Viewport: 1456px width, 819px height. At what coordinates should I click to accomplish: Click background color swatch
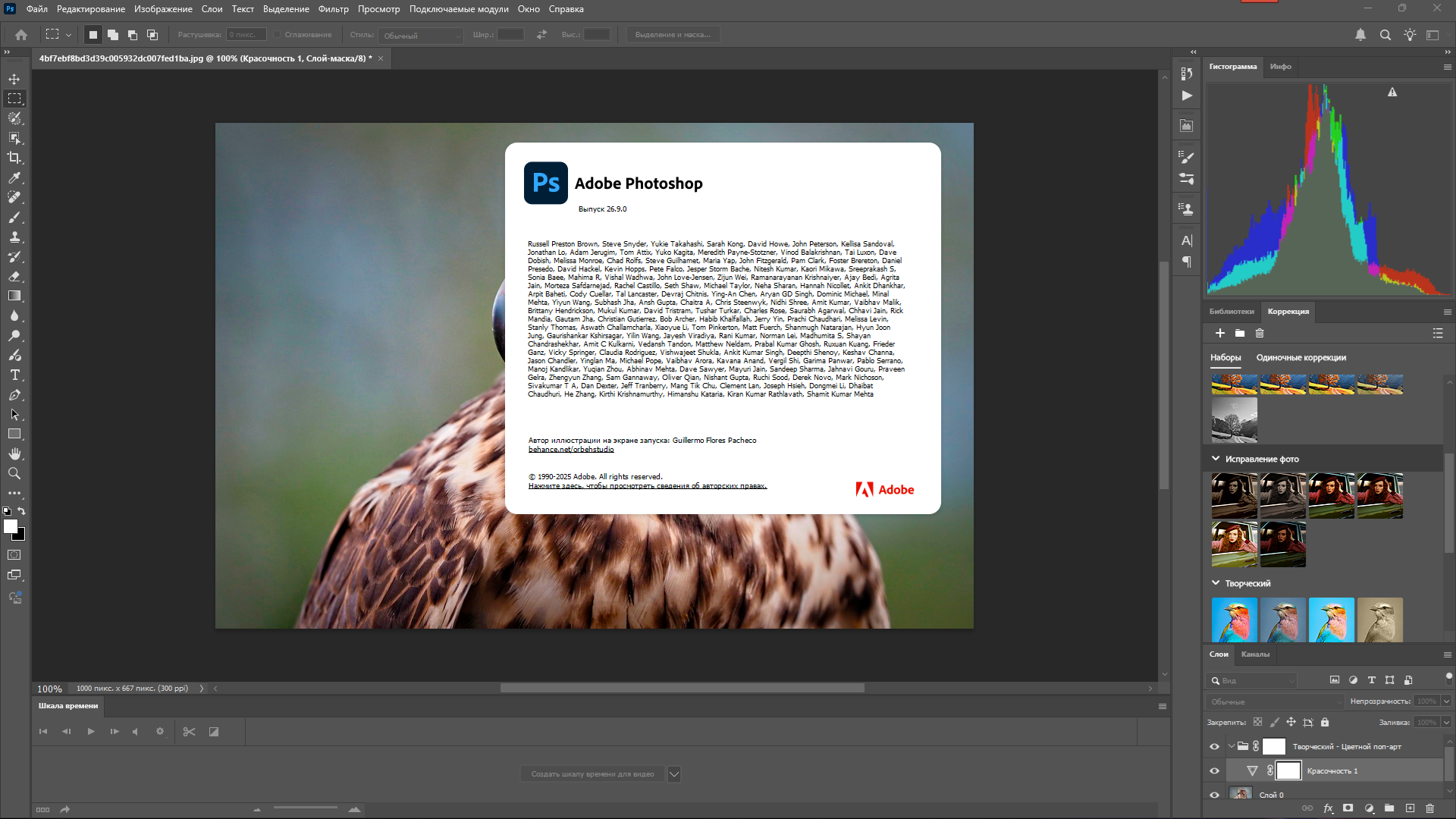pyautogui.click(x=20, y=536)
